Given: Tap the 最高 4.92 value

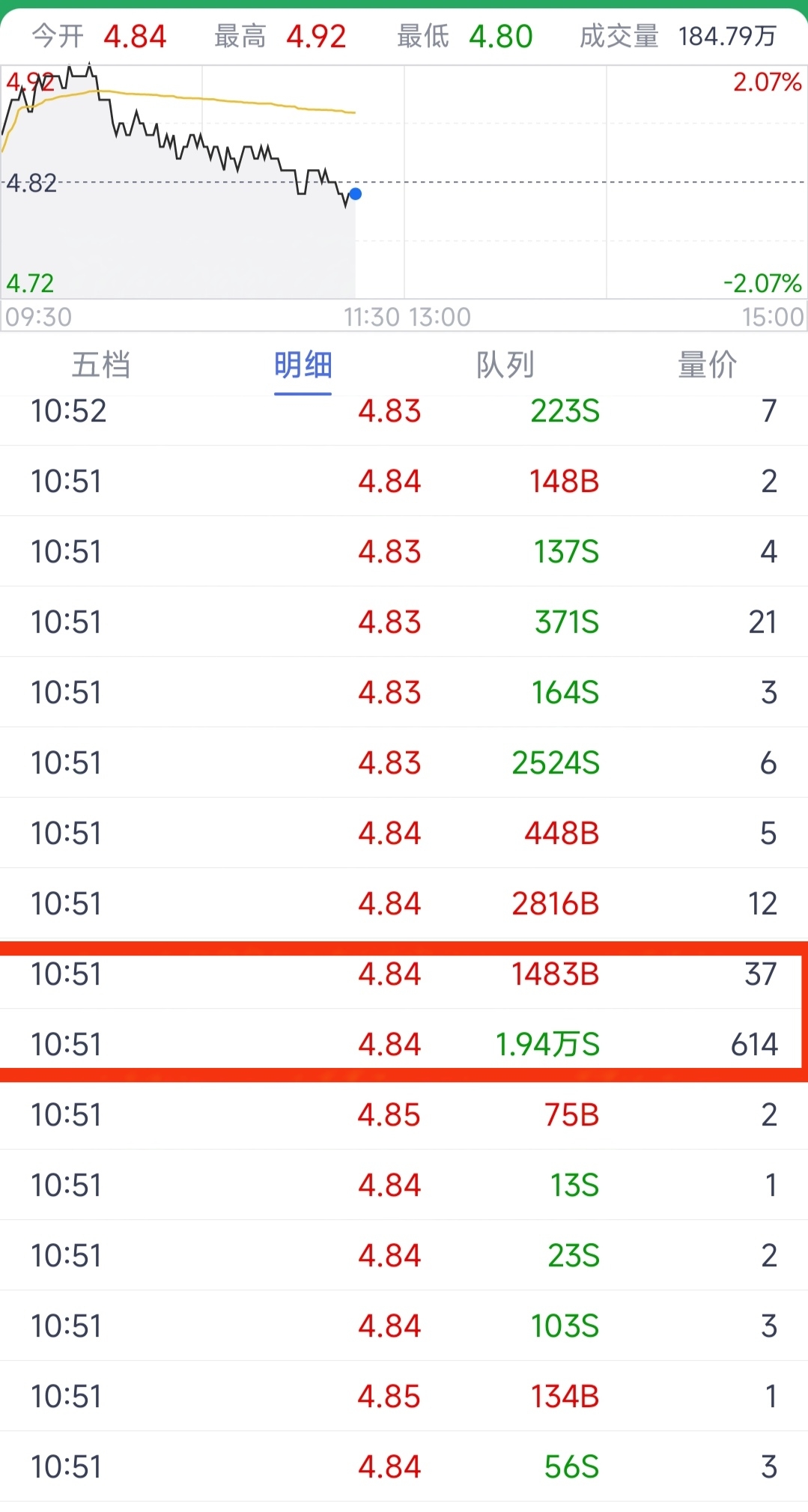Looking at the screenshot, I should click(316, 36).
